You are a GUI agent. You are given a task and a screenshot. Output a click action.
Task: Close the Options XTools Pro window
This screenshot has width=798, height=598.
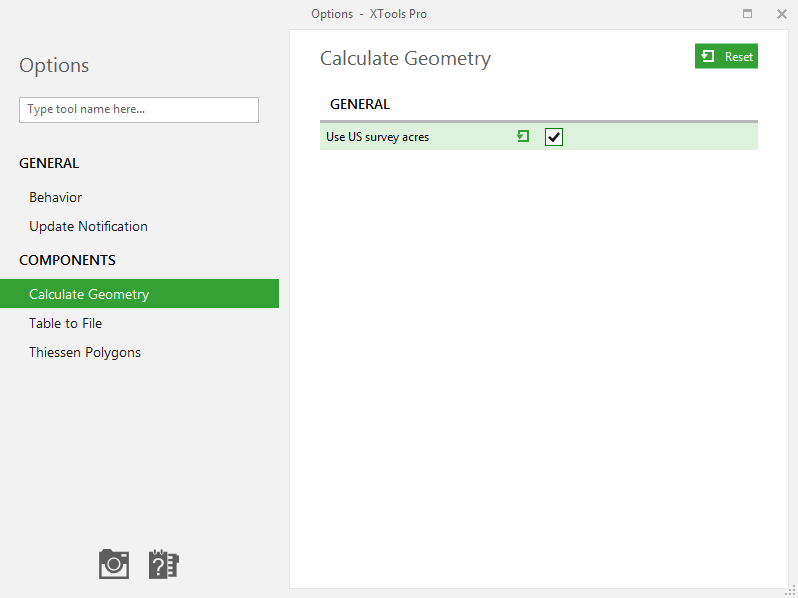[782, 14]
